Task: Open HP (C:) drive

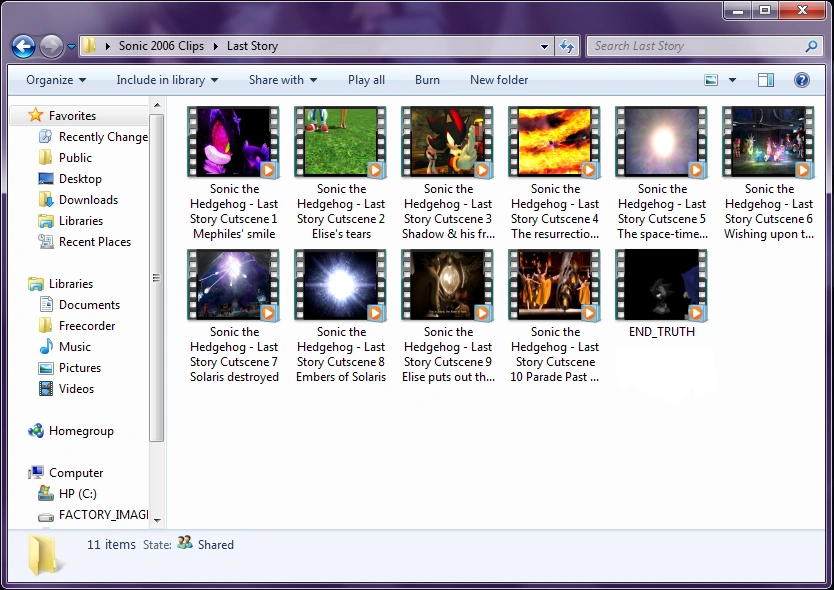Action: click(x=68, y=494)
